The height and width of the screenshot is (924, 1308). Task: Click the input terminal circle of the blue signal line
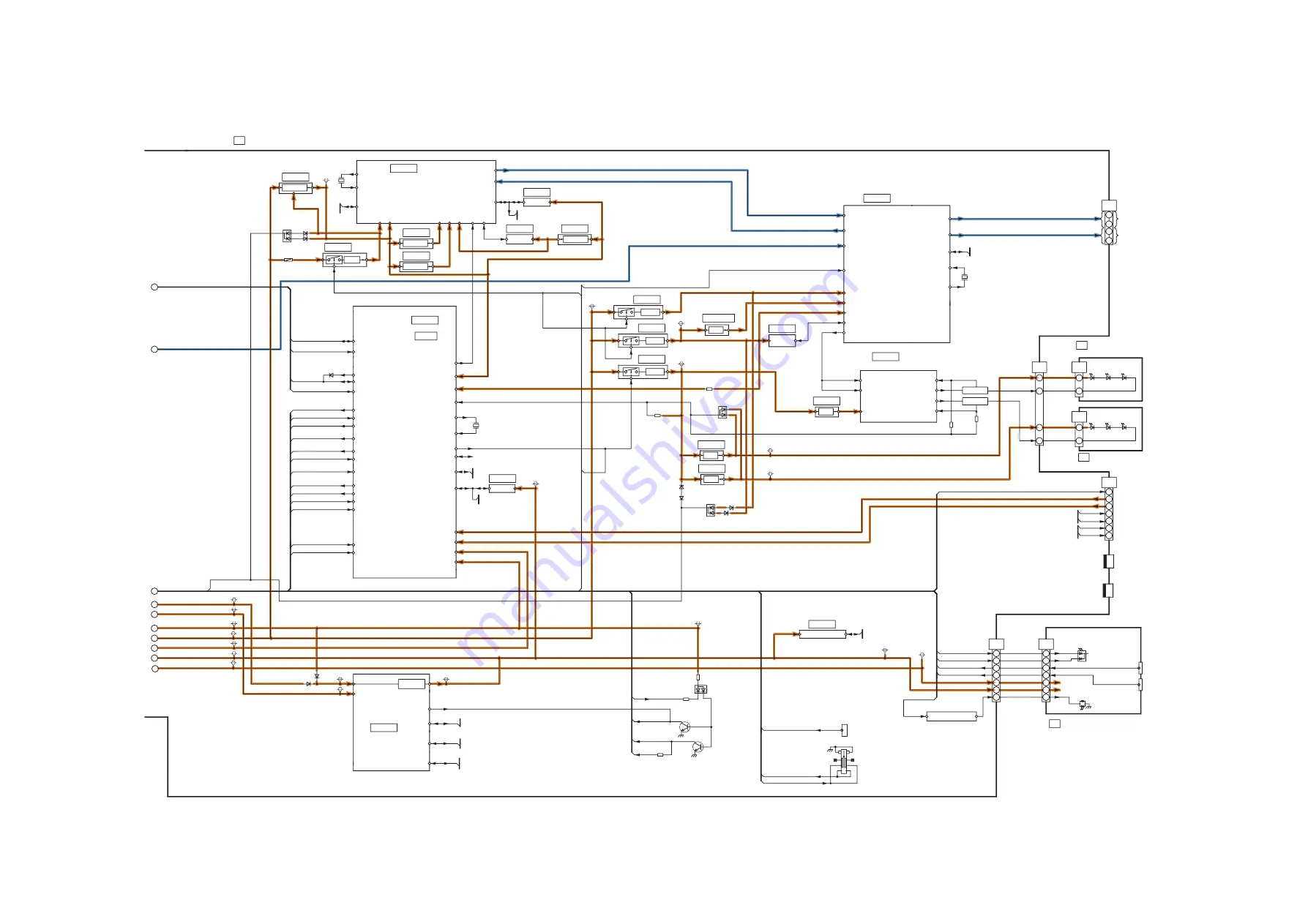[x=154, y=350]
